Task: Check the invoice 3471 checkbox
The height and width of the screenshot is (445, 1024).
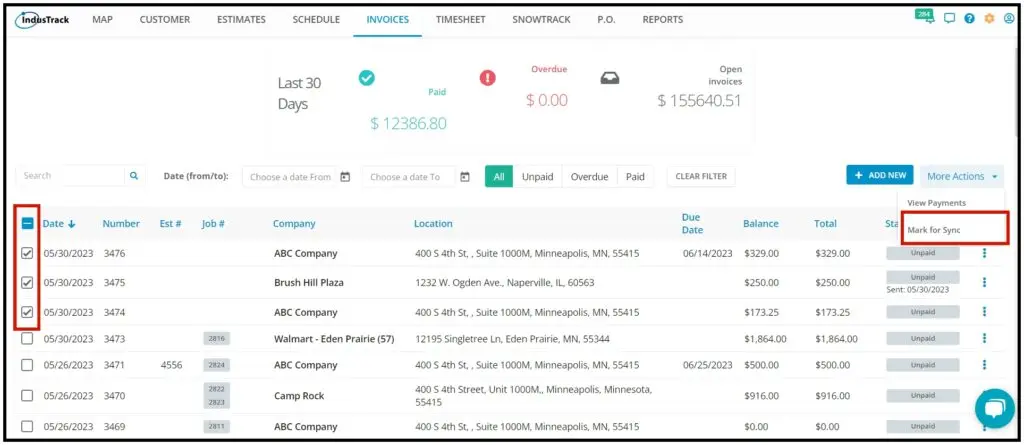Action: coord(27,365)
